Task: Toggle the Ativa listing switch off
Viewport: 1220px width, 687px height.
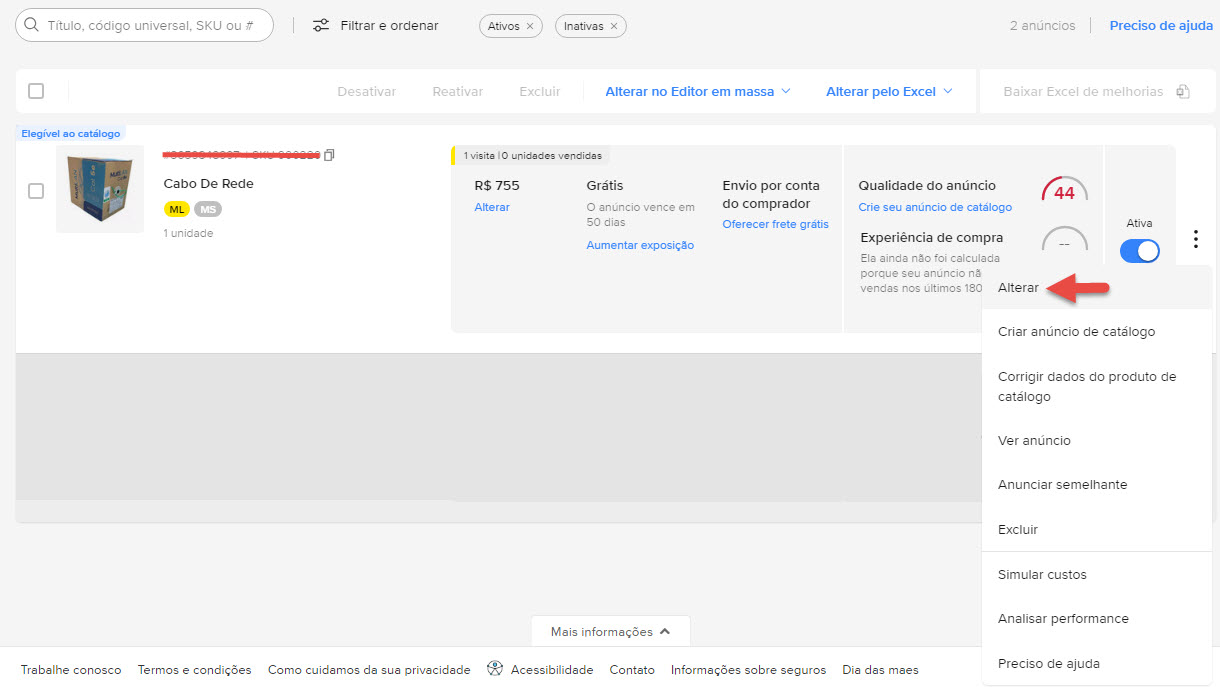Action: 1139,251
